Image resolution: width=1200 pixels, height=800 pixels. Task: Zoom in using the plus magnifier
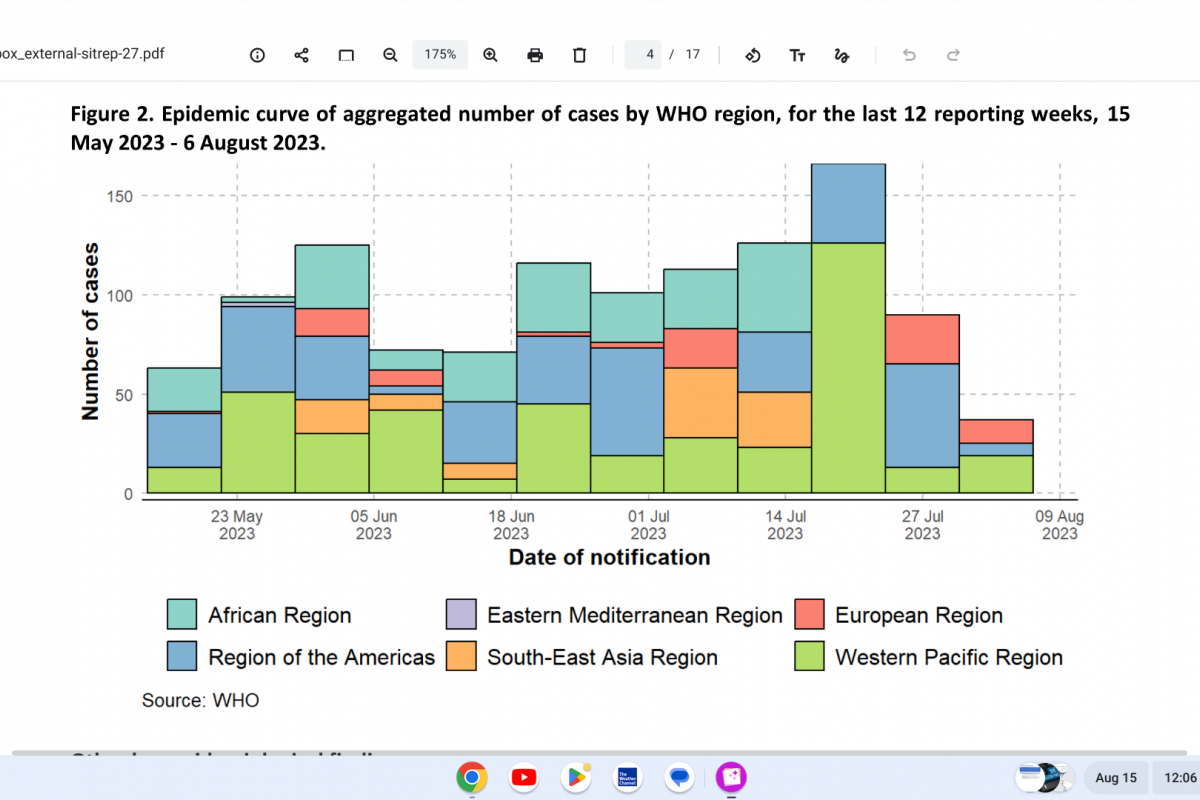tap(490, 55)
